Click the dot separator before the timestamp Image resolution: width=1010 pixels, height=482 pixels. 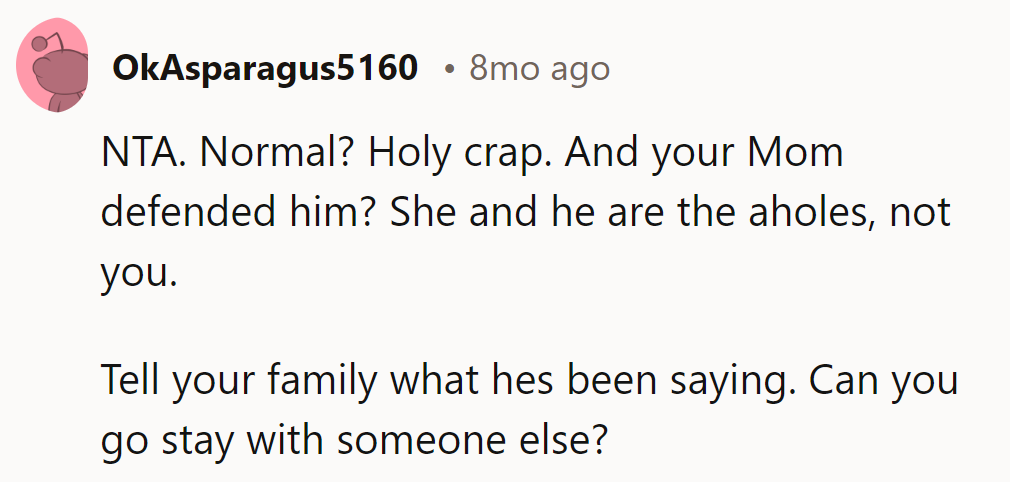coord(451,69)
